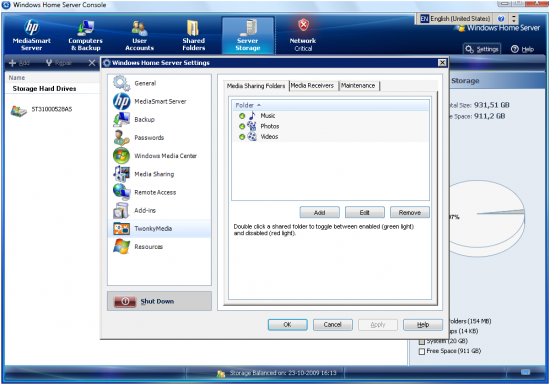
Task: Close the Windows Home Server Settings dialog
Action: [442, 63]
